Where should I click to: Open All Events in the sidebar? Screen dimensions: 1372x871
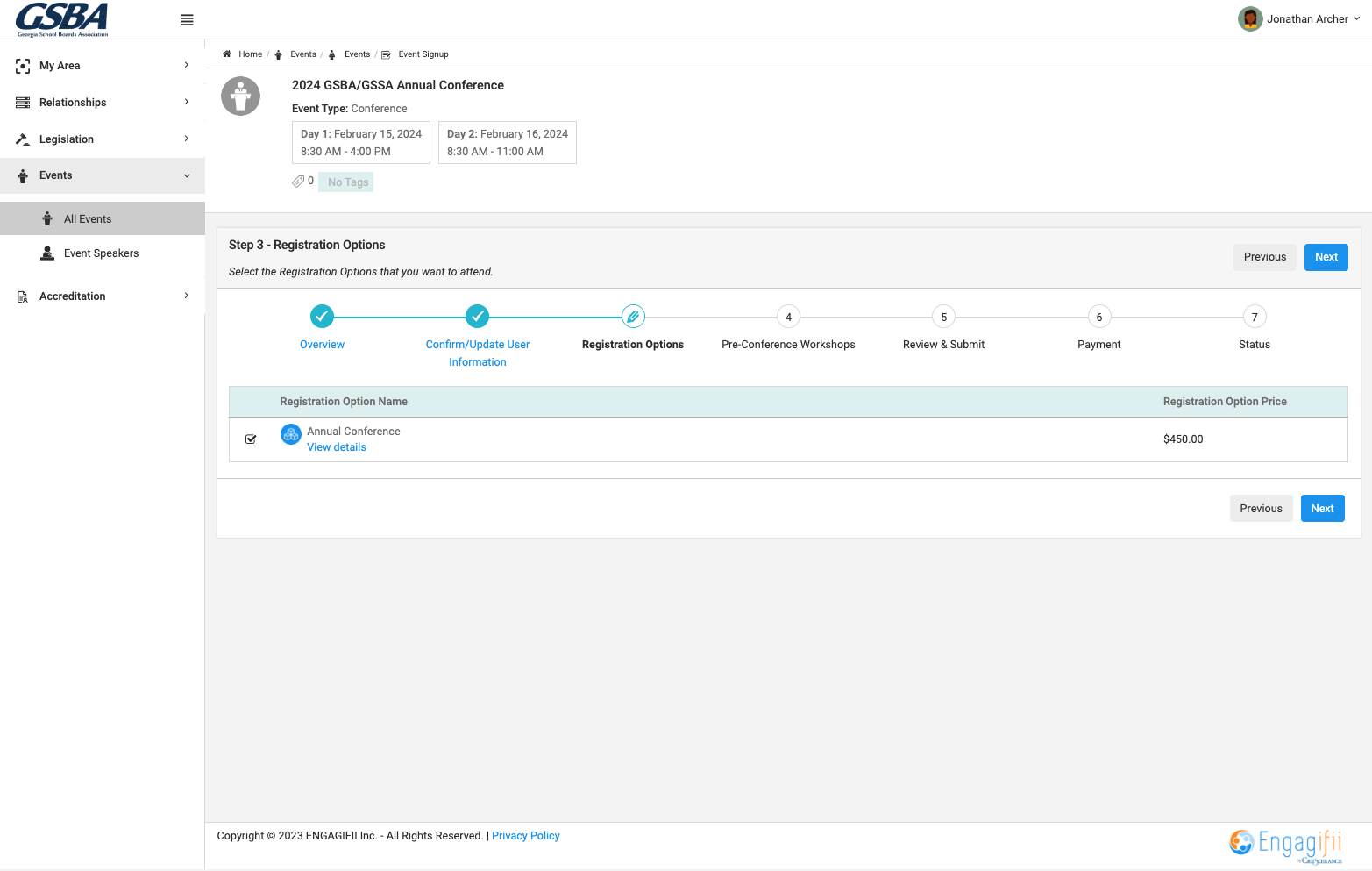click(x=103, y=218)
